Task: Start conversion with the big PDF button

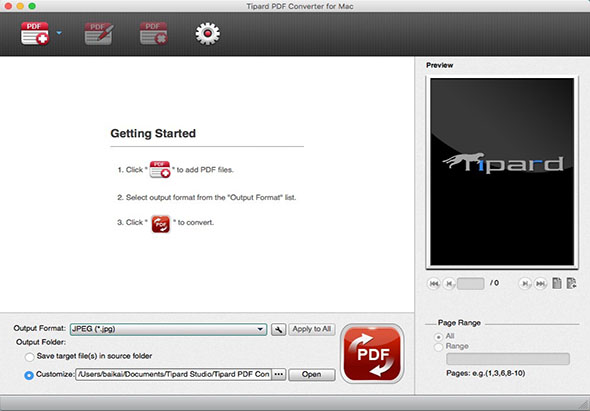Action: tap(372, 353)
